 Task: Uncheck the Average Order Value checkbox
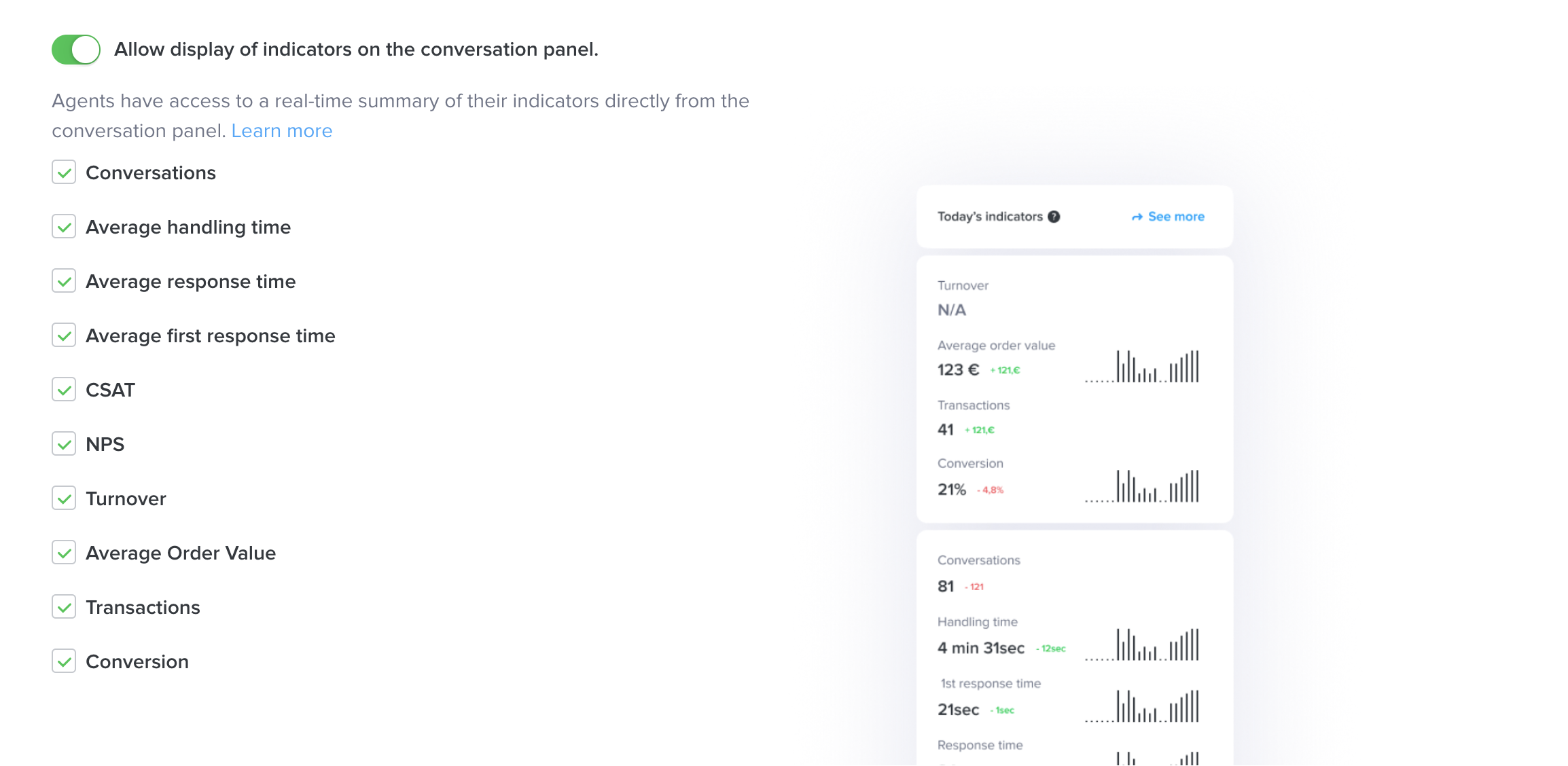[x=64, y=553]
